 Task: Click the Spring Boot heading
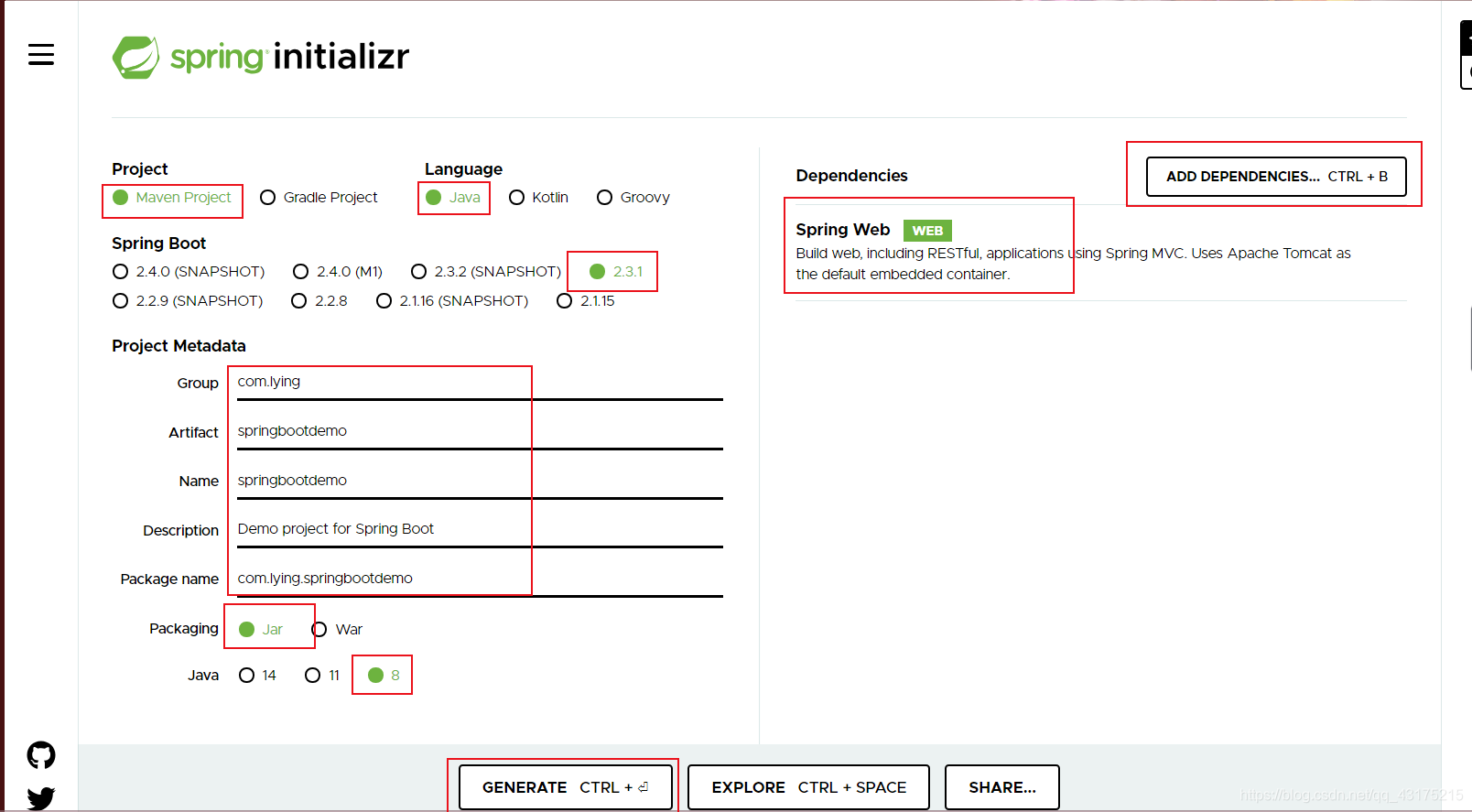click(158, 244)
